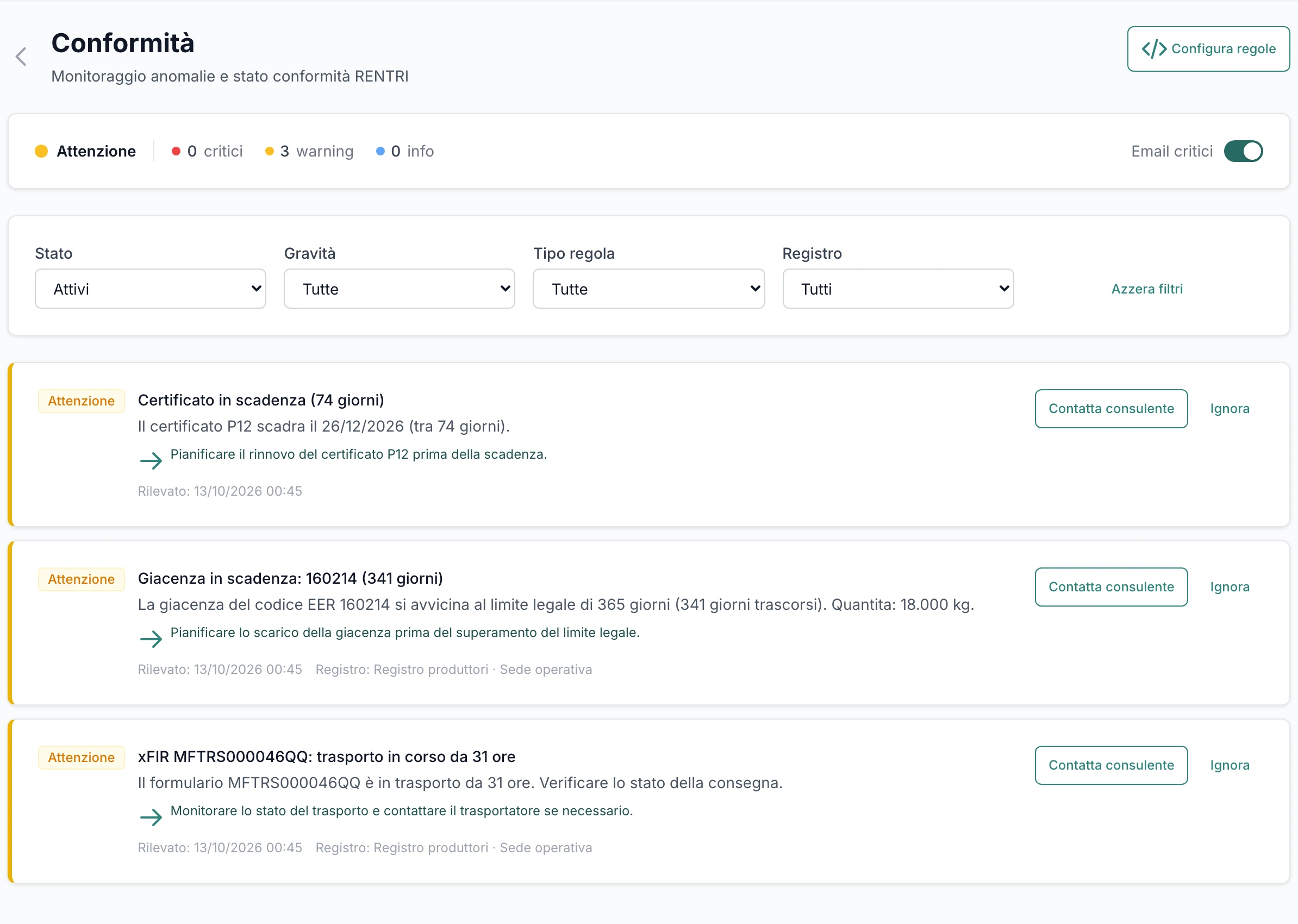This screenshot has width=1298, height=924.
Task: Click the Attenzione badge on the giacenza alert
Action: 81,579
